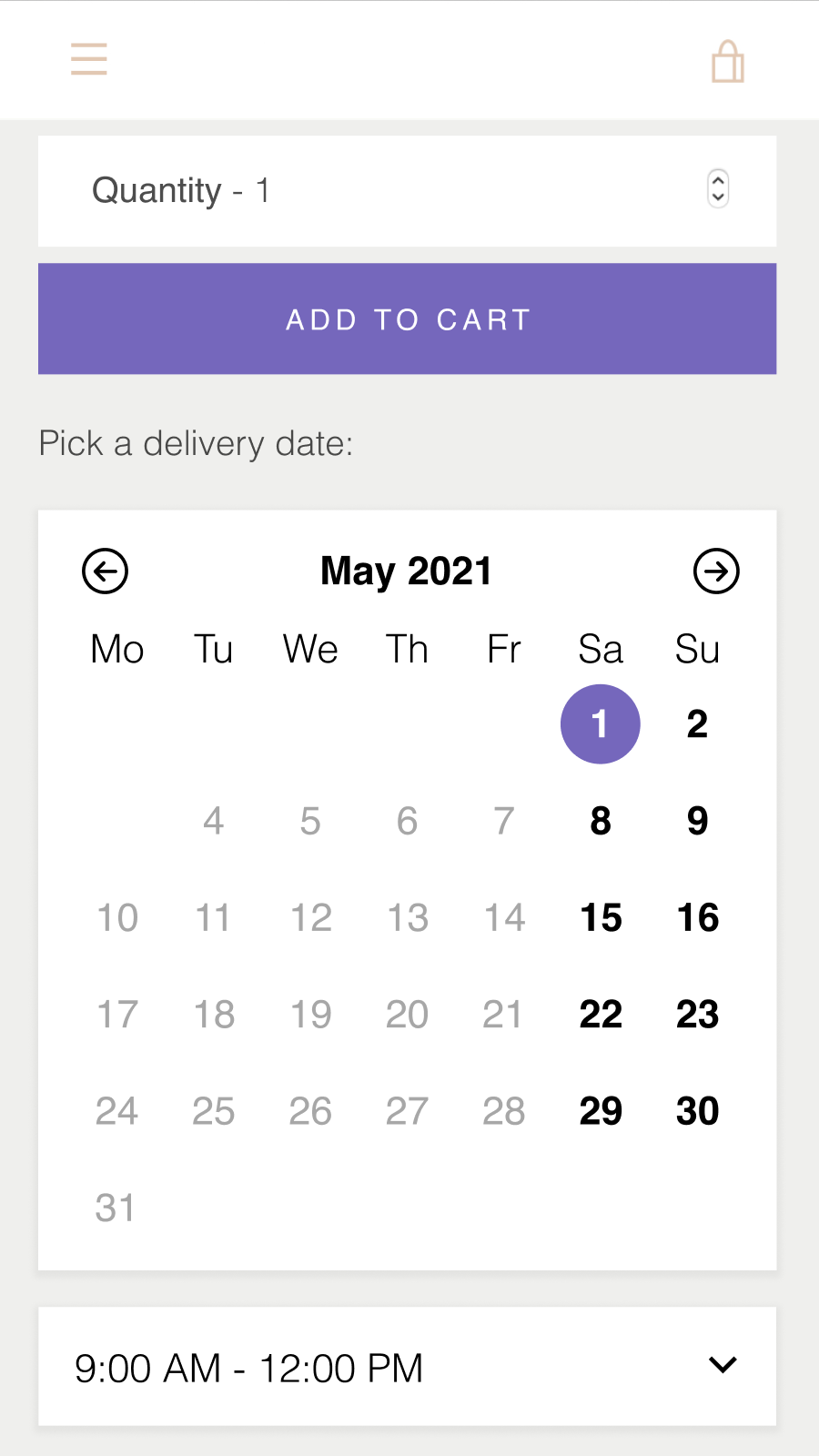This screenshot has width=819, height=1456.
Task: Expand the delivery time slot dropdown
Action: (406, 1367)
